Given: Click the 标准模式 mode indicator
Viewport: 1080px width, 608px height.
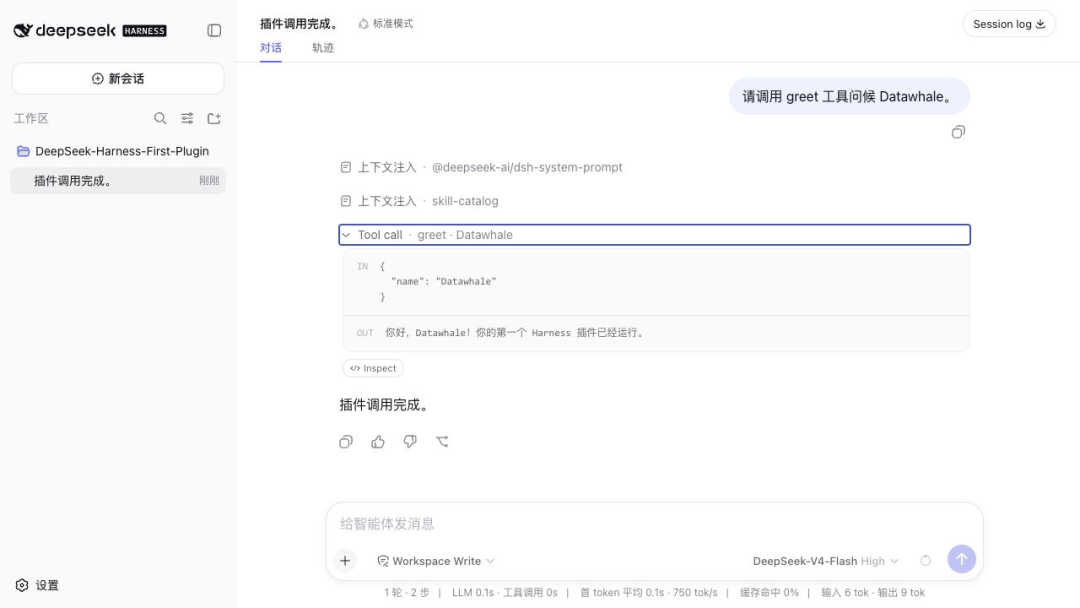Looking at the screenshot, I should [x=386, y=23].
